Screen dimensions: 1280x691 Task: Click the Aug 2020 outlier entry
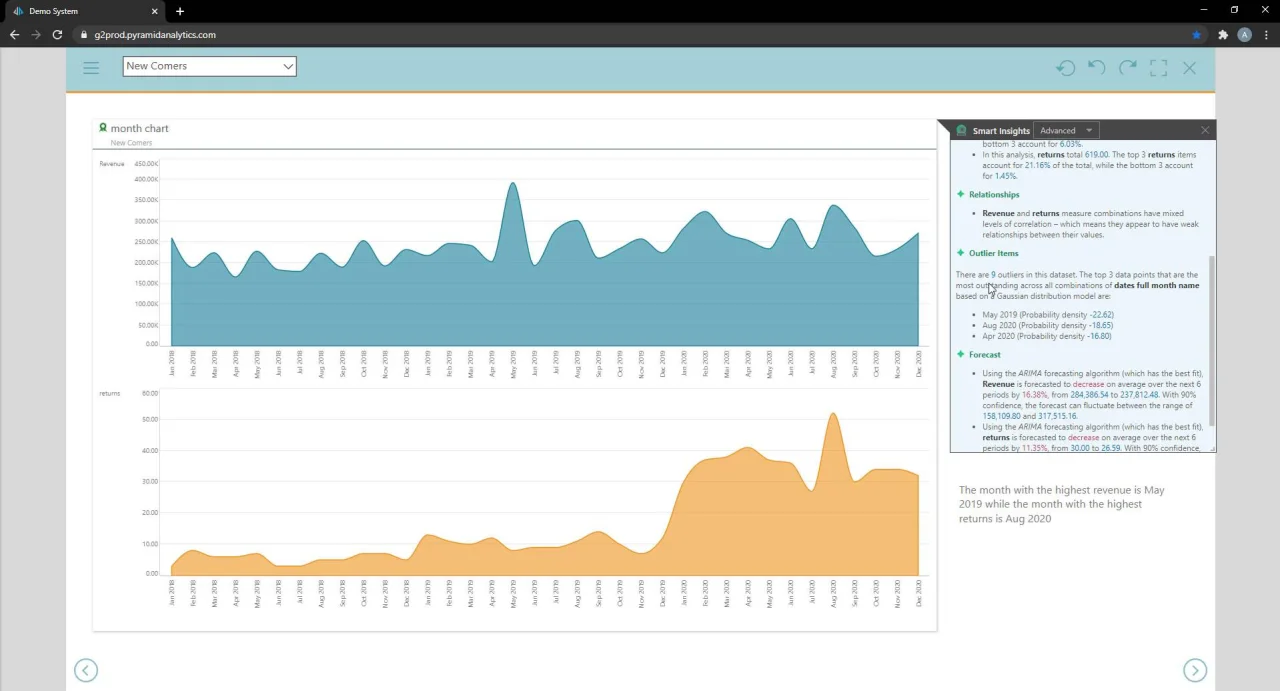click(x=1048, y=325)
